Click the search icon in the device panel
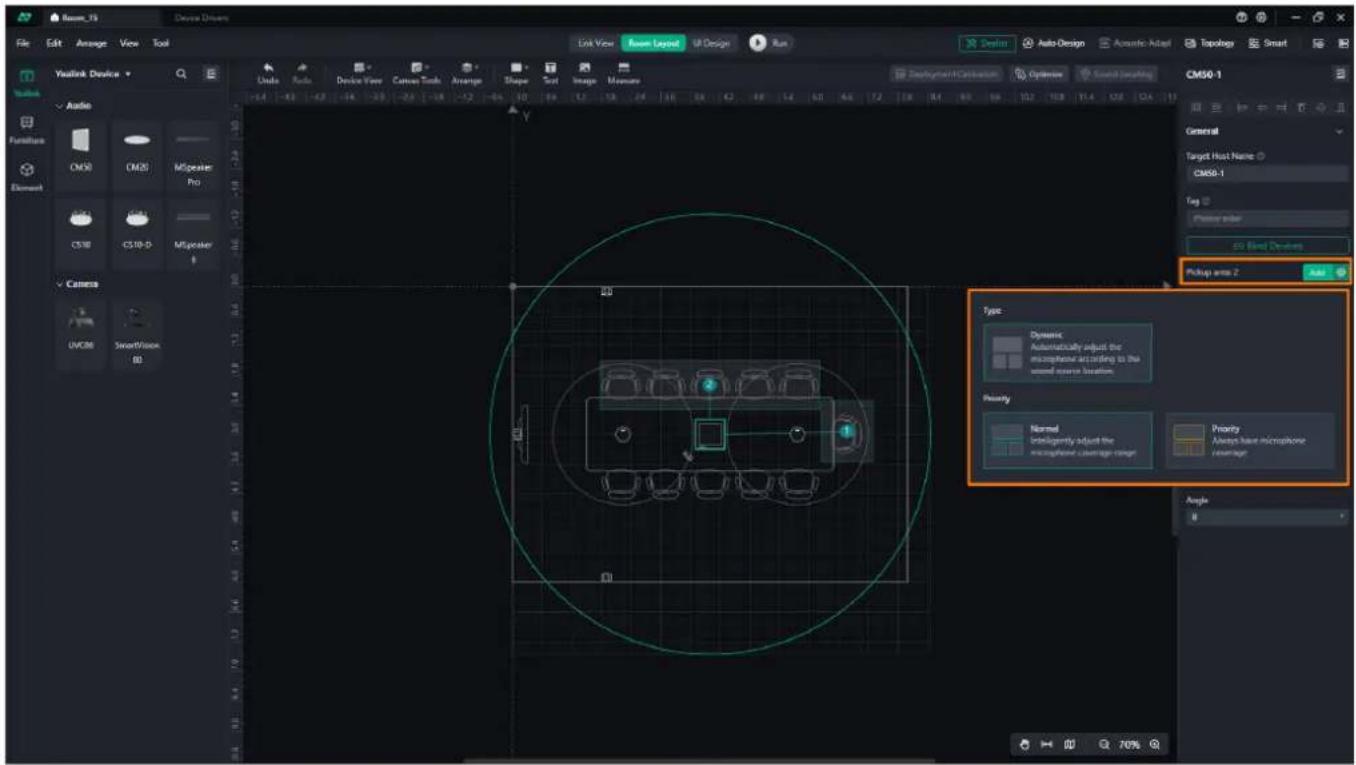This screenshot has width=1356, height=765. 182,74
